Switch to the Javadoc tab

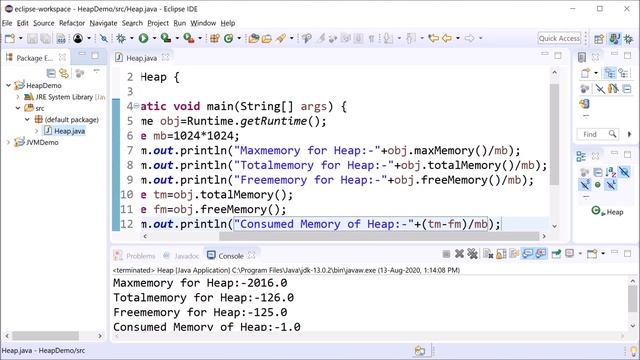pyautogui.click(x=181, y=256)
